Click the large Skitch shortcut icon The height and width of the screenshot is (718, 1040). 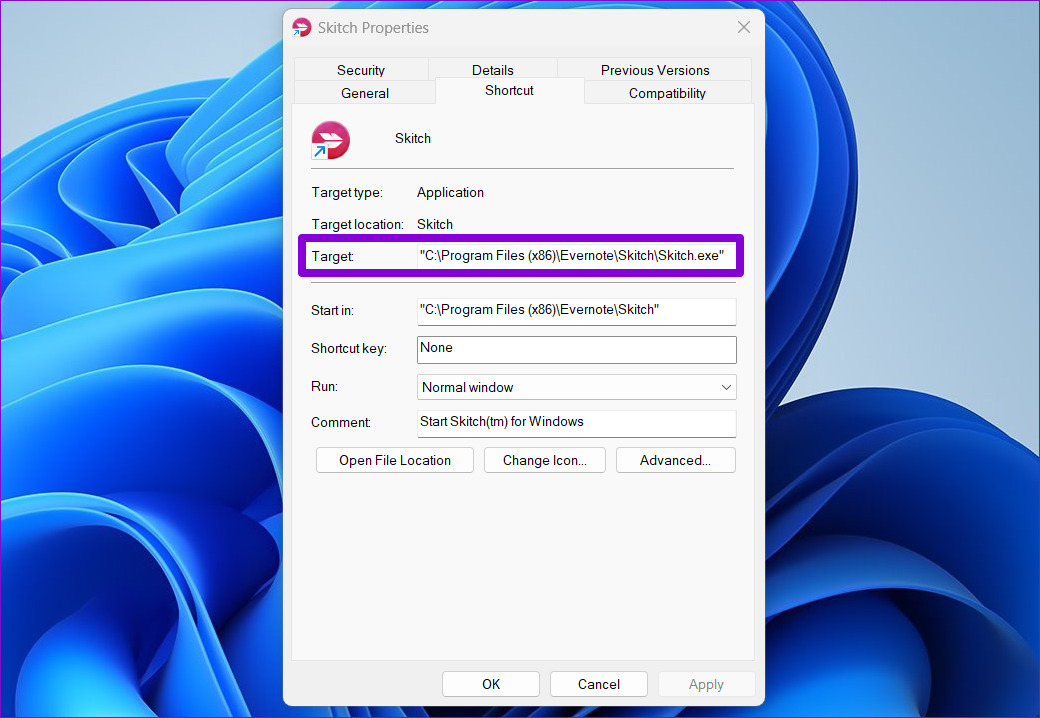(330, 141)
